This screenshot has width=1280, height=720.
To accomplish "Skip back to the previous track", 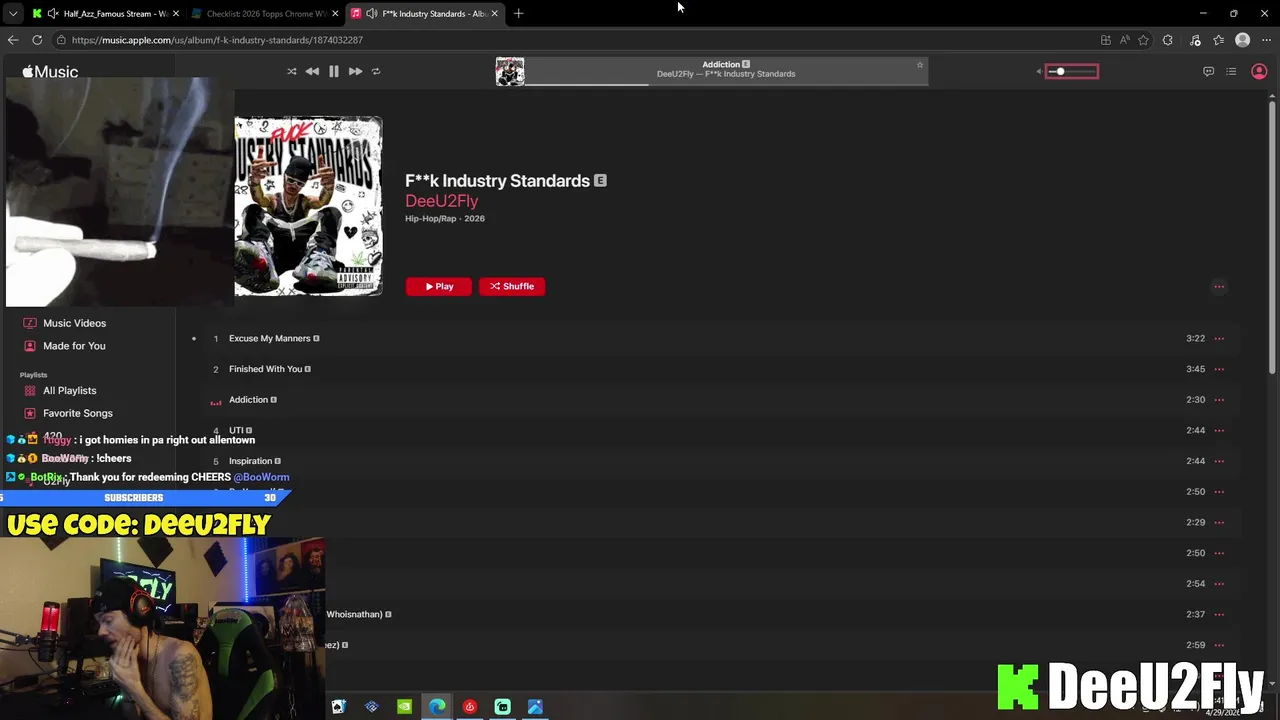I will click(x=312, y=71).
